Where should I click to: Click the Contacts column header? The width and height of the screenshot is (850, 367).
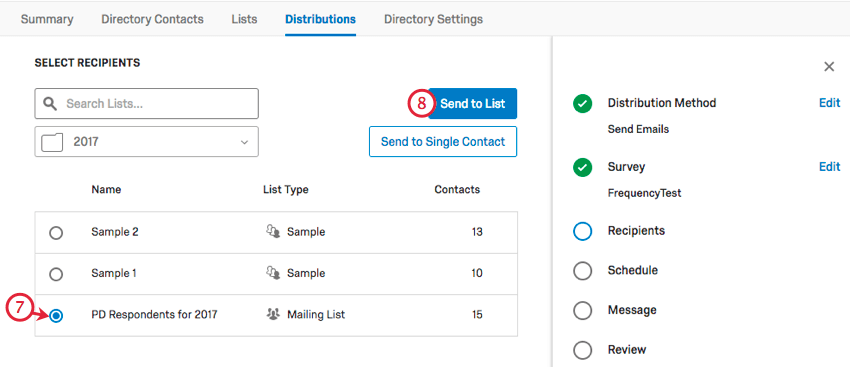(457, 190)
